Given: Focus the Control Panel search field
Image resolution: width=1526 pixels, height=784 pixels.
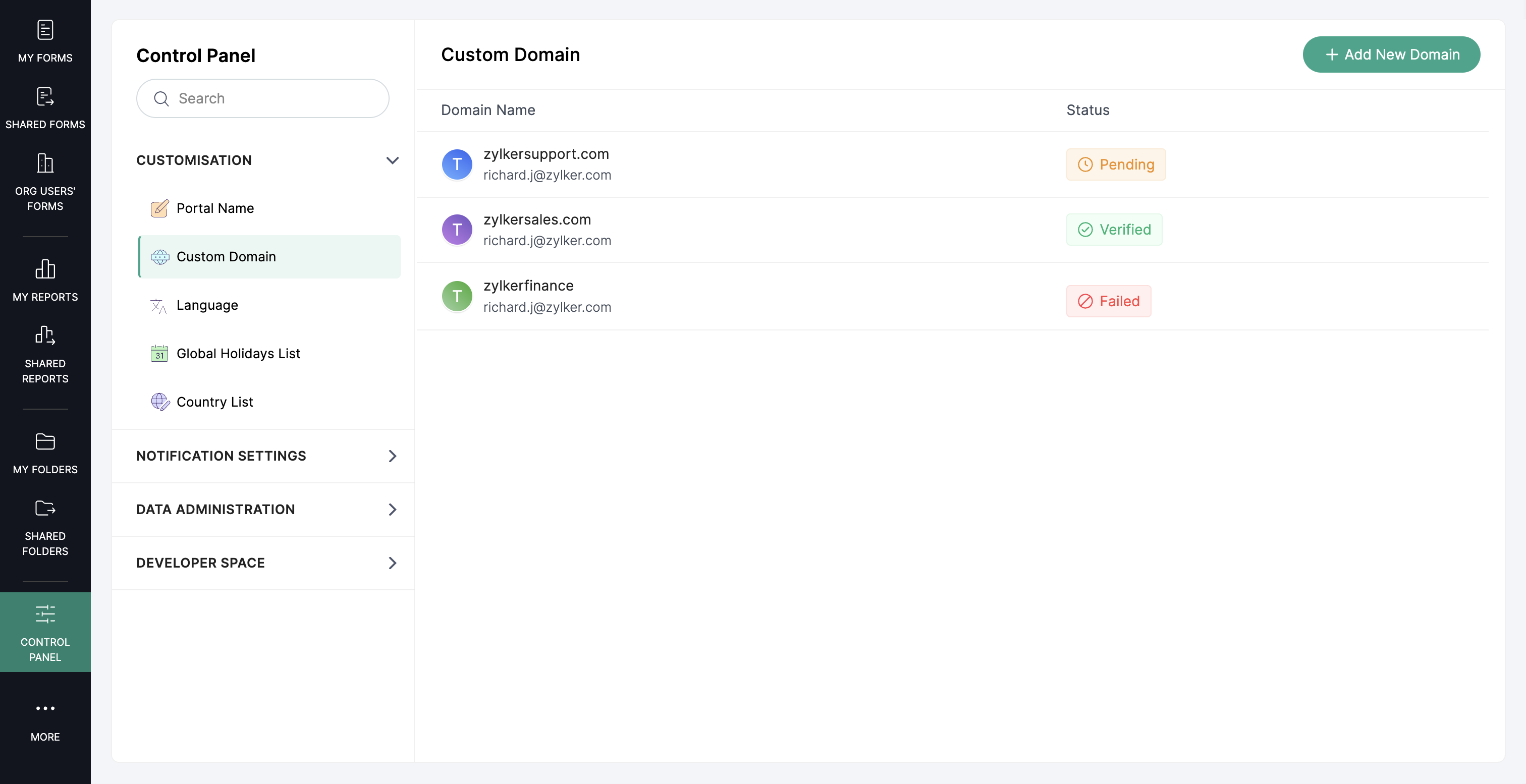Looking at the screenshot, I should point(262,98).
